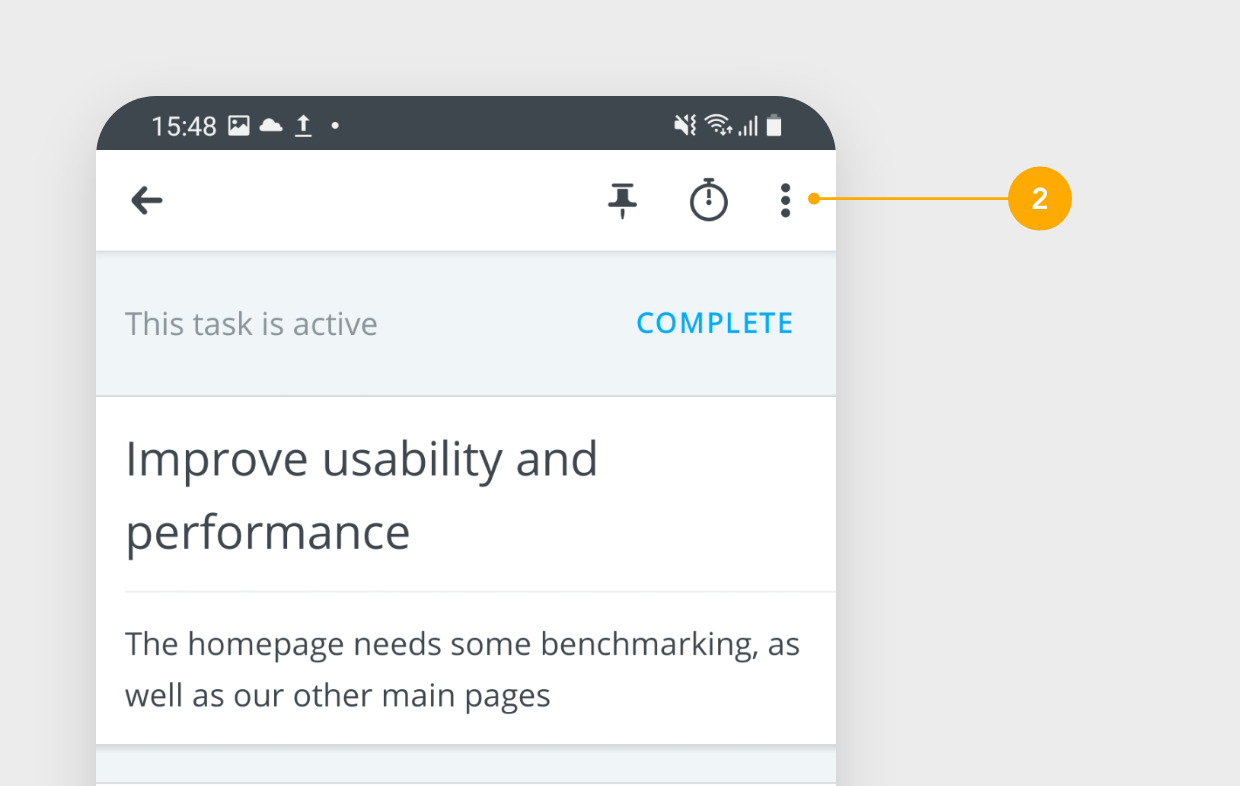Tap the upload notification icon

click(303, 125)
